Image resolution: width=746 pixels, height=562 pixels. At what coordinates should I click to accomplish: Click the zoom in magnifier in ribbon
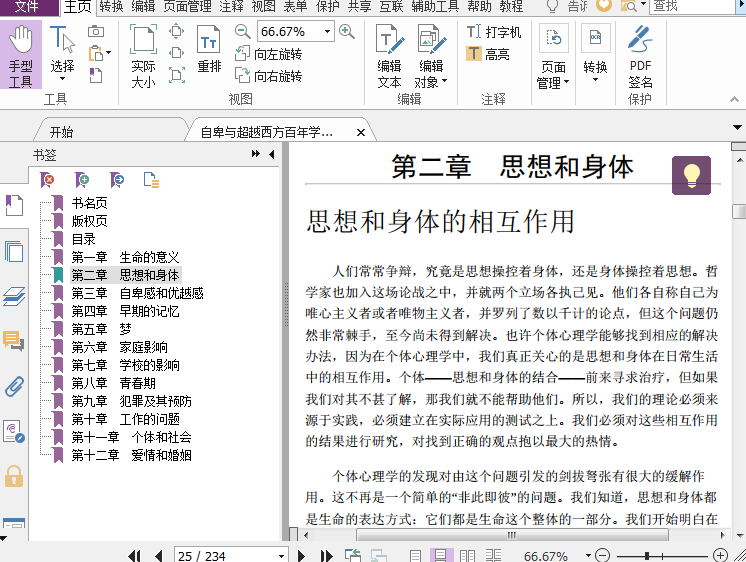click(x=347, y=32)
